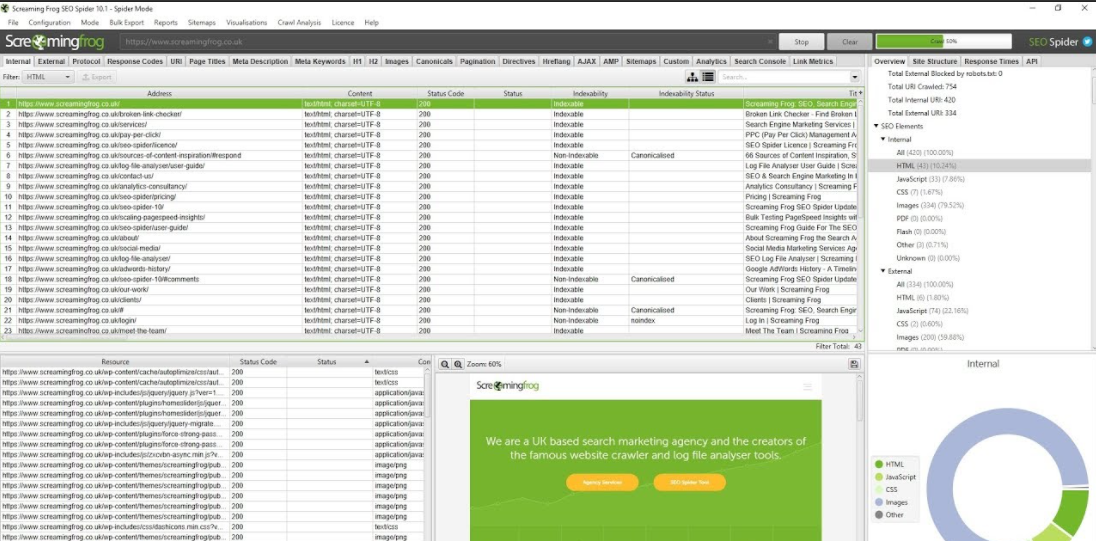Open the Visualisations menu
Screen dimensions: 1096x541
pyautogui.click(x=246, y=22)
